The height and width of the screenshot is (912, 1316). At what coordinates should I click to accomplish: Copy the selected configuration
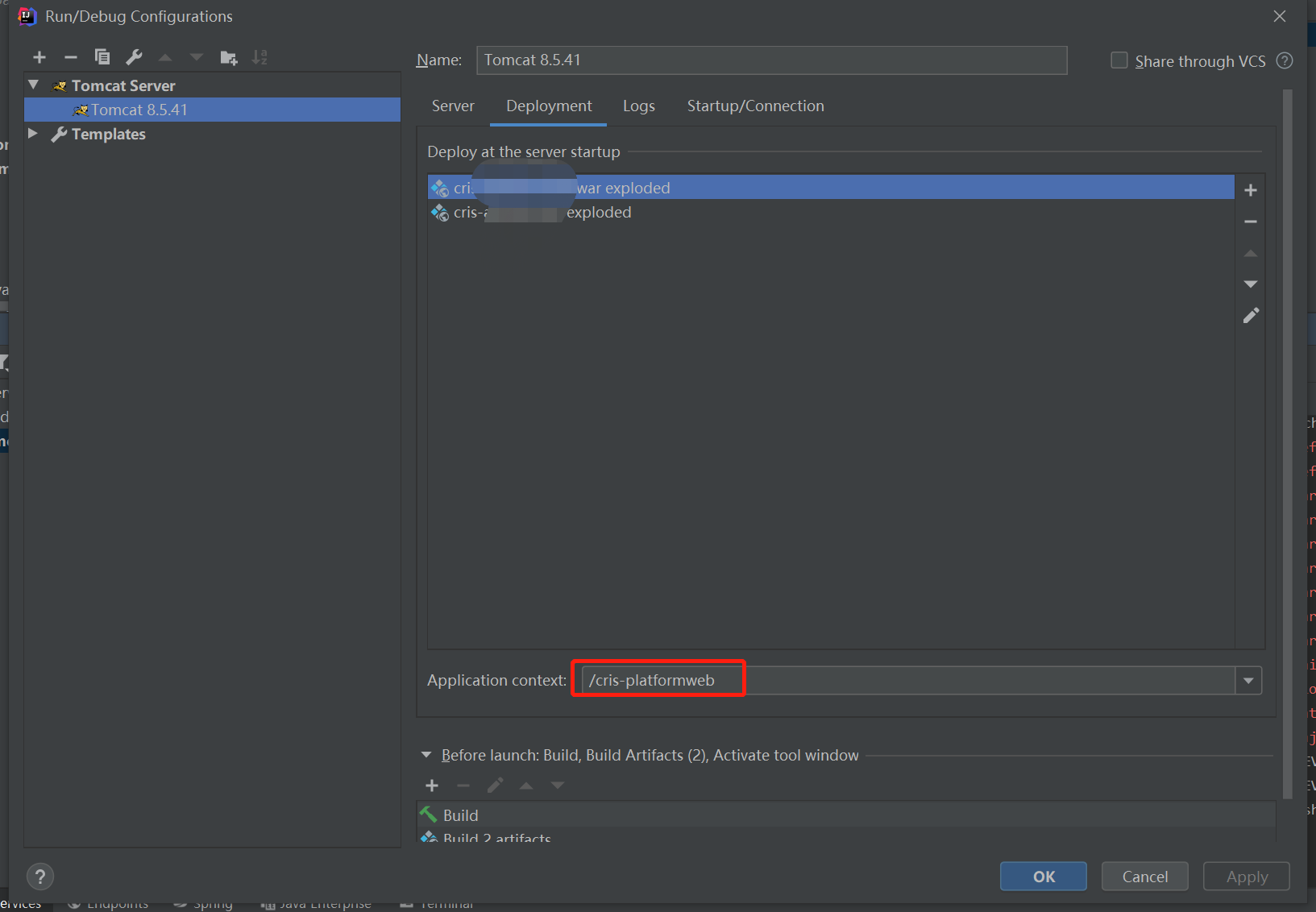click(102, 57)
